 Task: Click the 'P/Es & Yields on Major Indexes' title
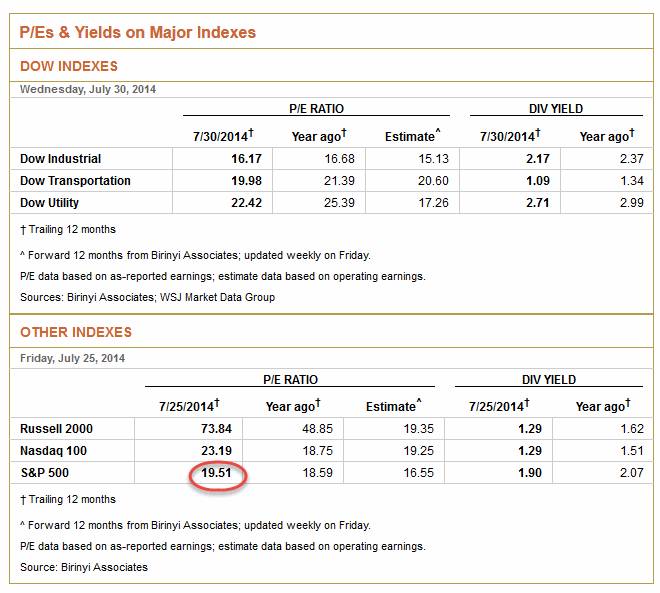tap(138, 32)
